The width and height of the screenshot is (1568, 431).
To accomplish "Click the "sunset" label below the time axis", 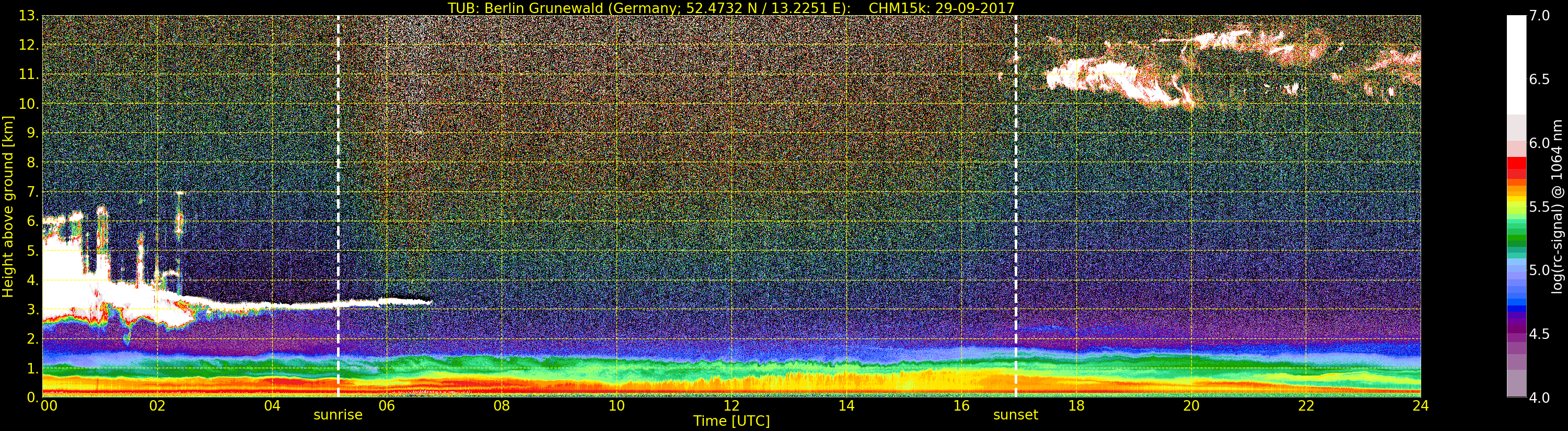I will pyautogui.click(x=1015, y=415).
